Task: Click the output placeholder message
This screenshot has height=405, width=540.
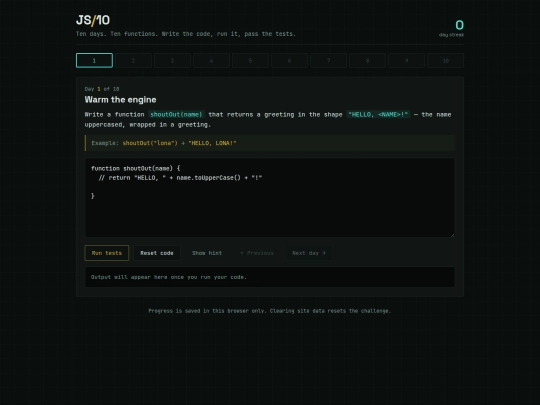Action: click(169, 277)
